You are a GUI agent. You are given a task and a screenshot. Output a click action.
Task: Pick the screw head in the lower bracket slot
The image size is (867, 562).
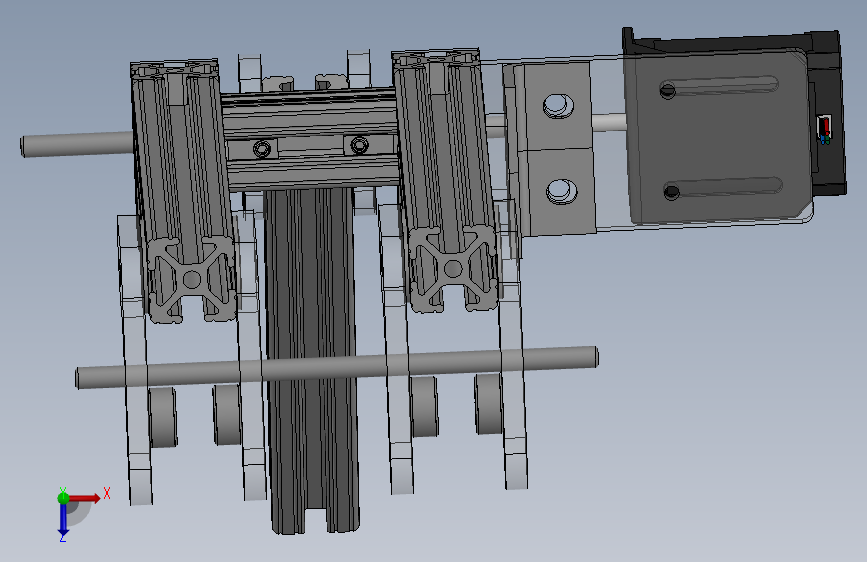tap(672, 192)
